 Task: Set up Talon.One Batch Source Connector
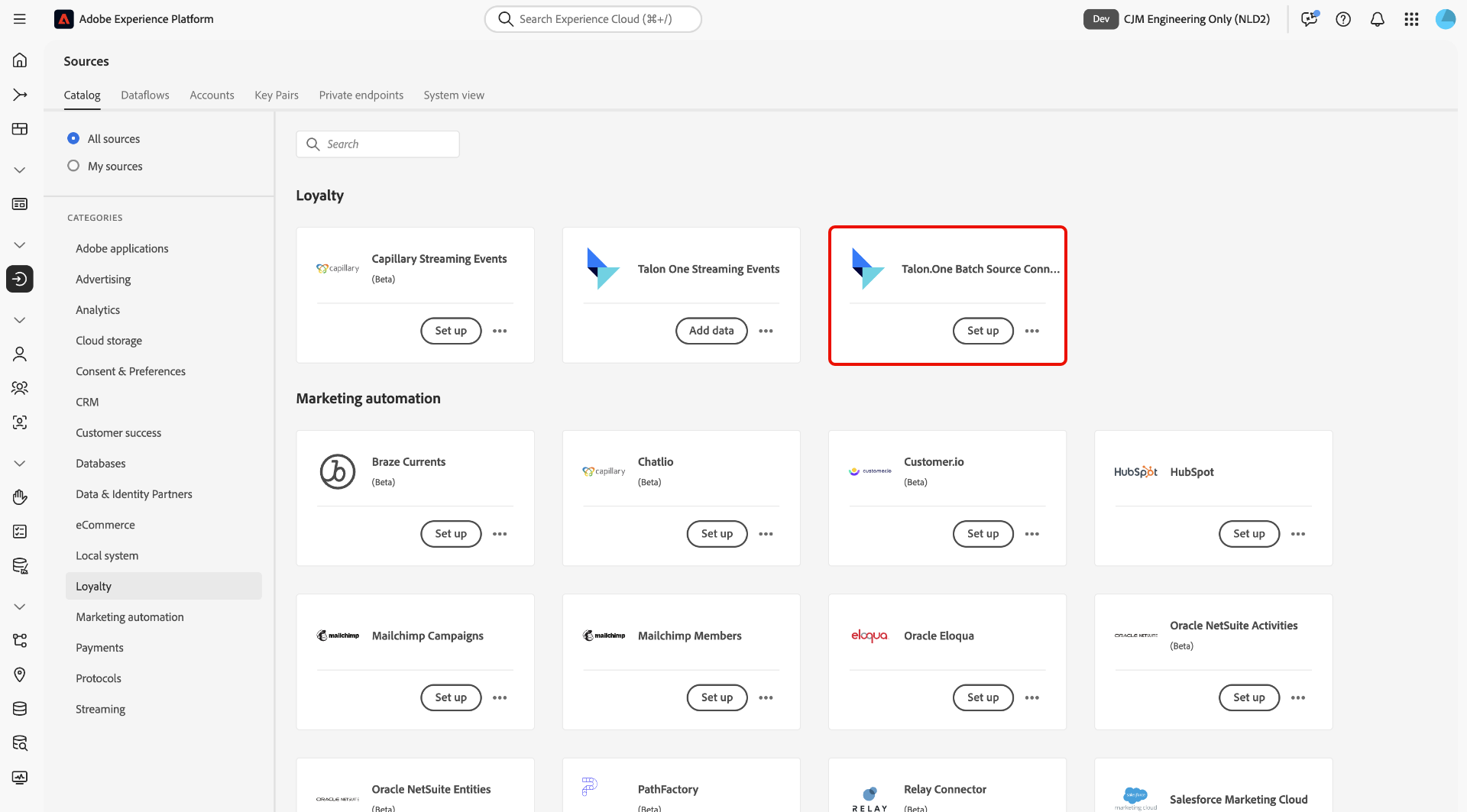[x=983, y=331]
